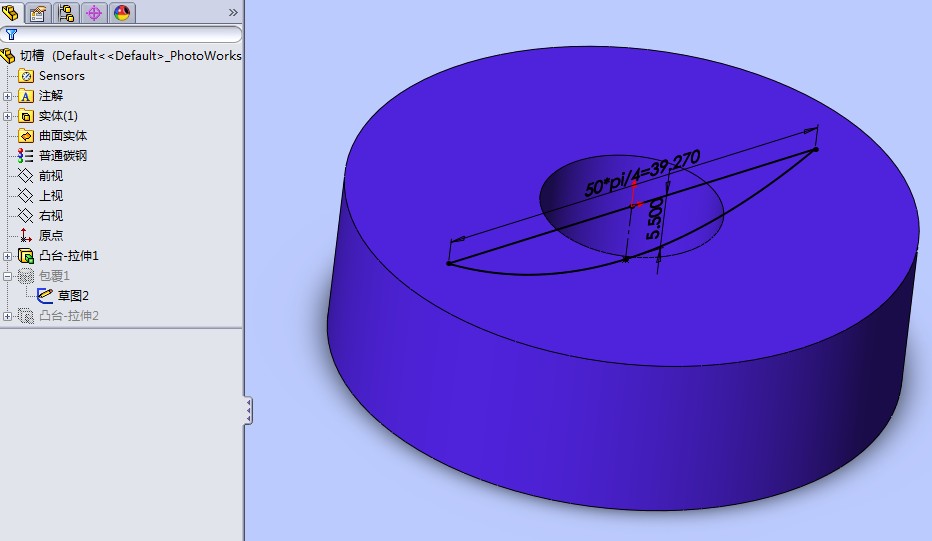Click the suppressed 凸台-拉伸2 icon
The height and width of the screenshot is (541, 932).
(x=26, y=316)
